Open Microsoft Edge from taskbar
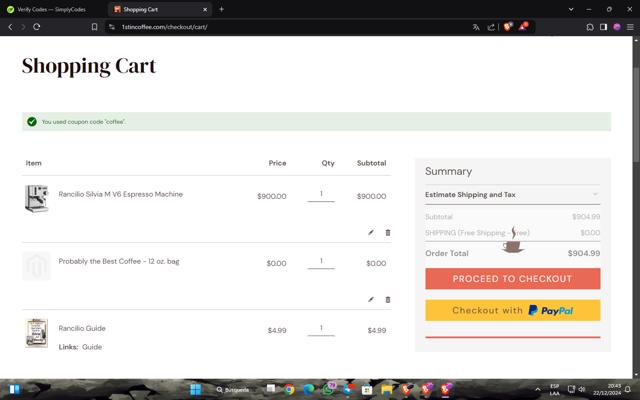640x400 pixels. 309,390
